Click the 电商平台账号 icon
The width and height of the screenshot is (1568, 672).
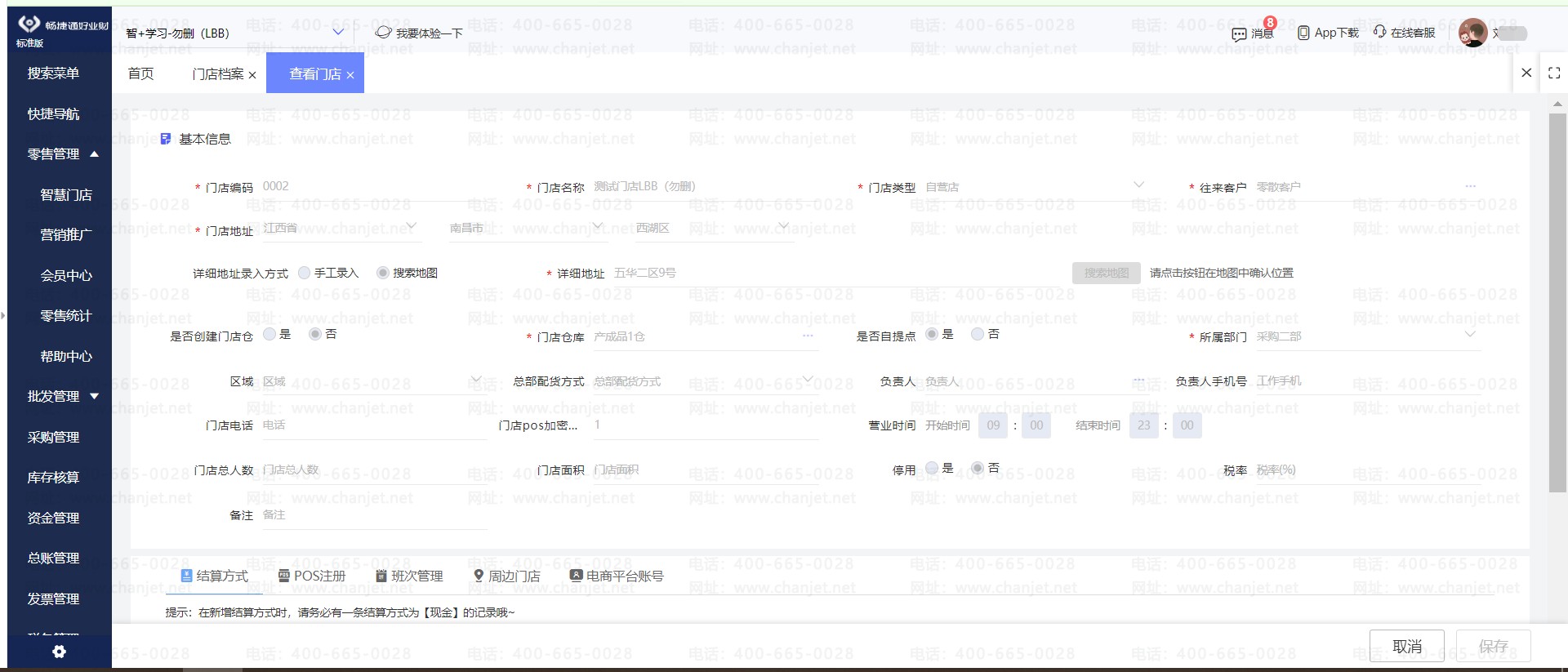[576, 576]
